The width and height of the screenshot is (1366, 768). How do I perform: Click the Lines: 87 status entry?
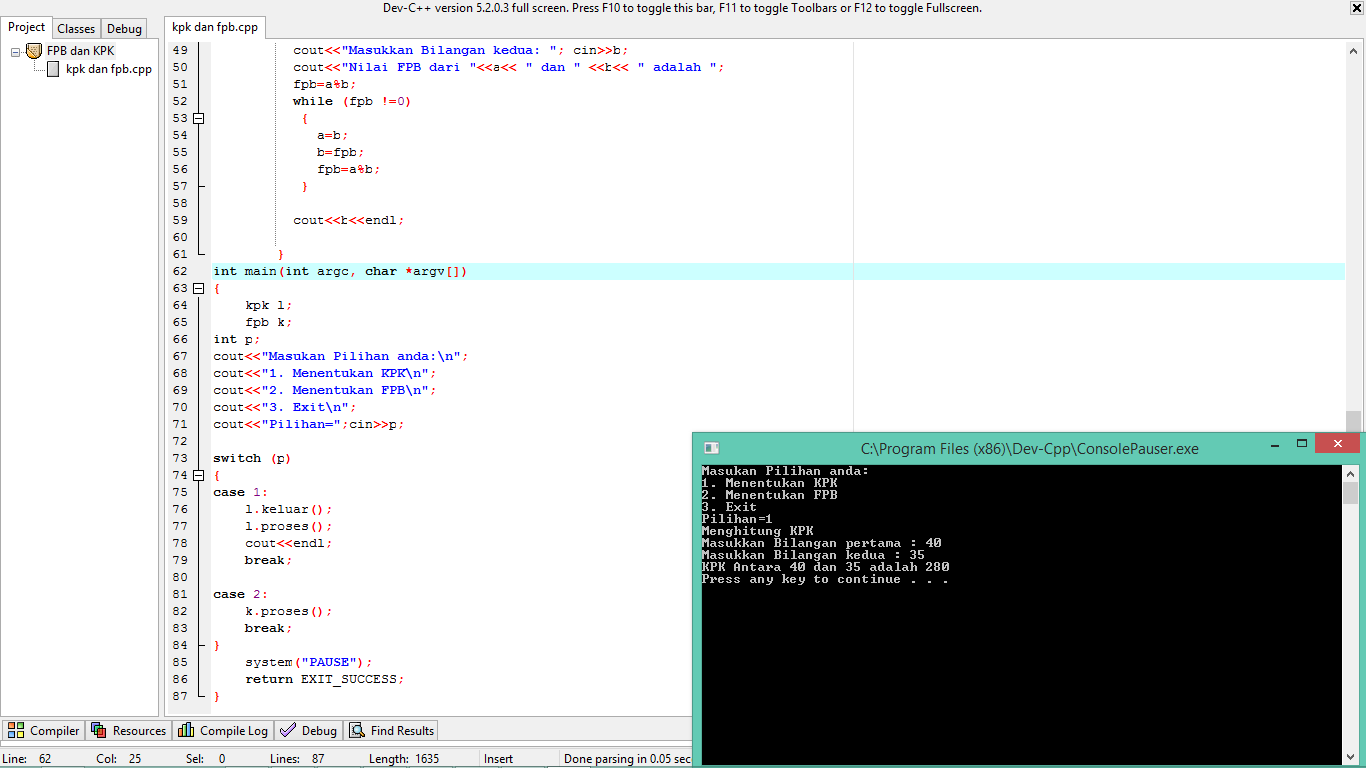297,759
